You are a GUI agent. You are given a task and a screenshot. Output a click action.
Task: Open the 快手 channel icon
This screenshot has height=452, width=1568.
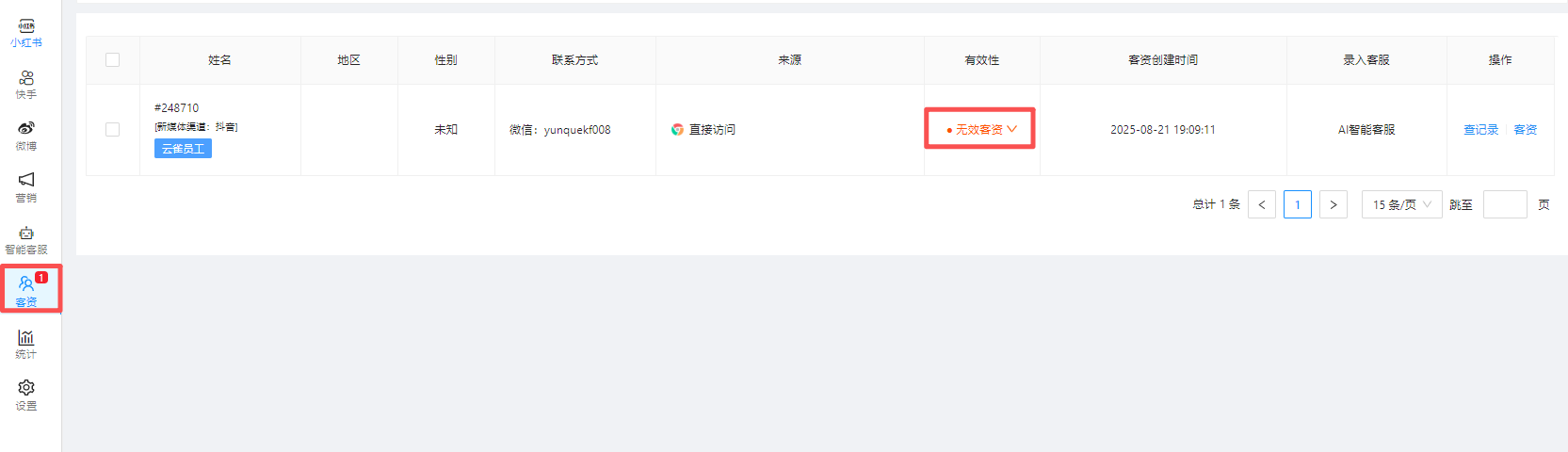26,78
